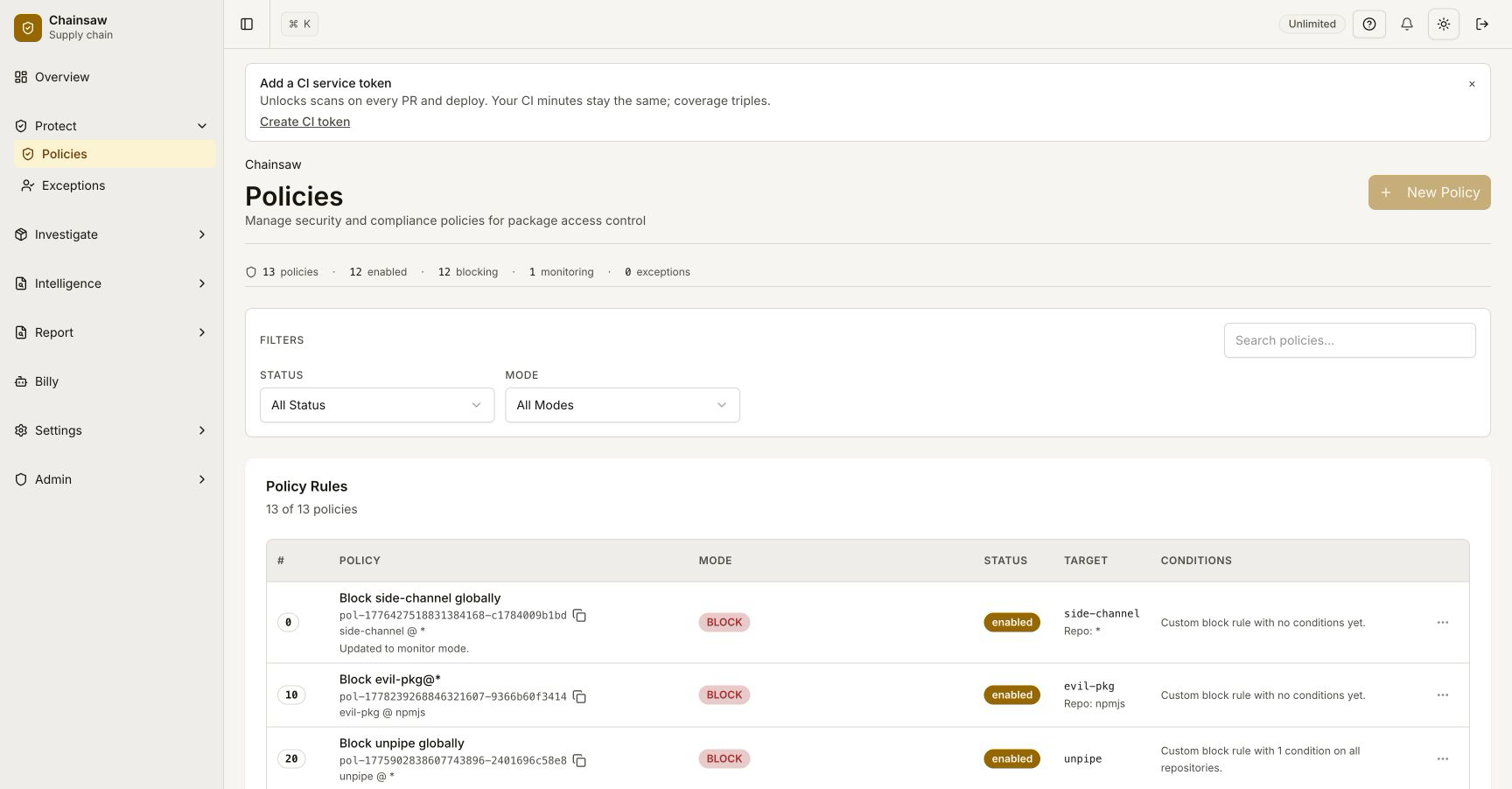Open the command palette ⌘K button
1512x789 pixels.
click(x=299, y=24)
